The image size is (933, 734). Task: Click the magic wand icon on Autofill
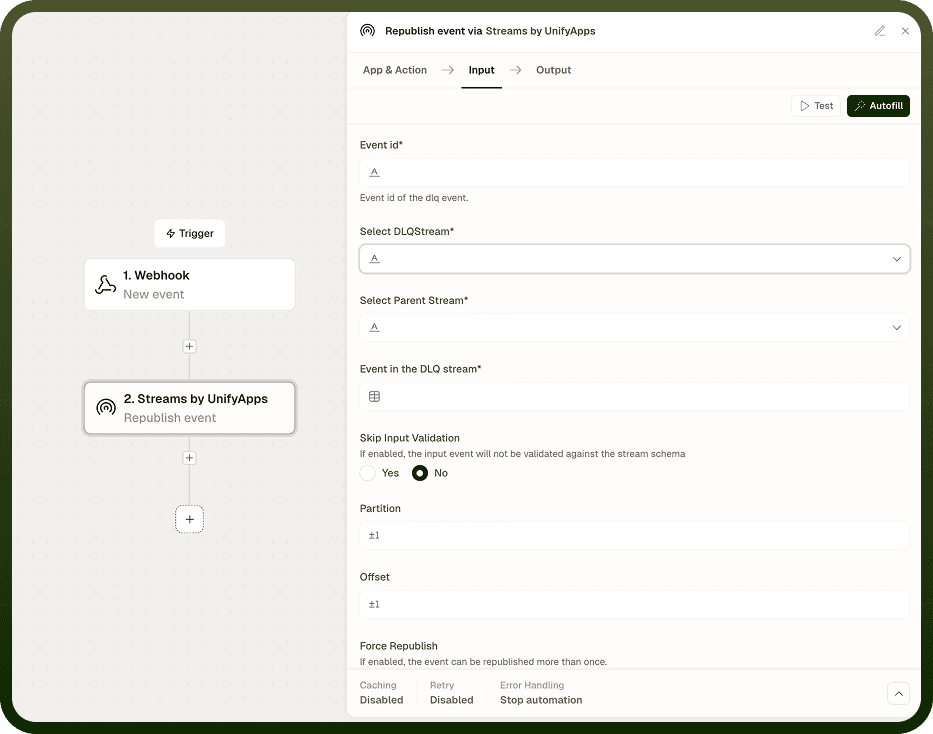tap(860, 106)
